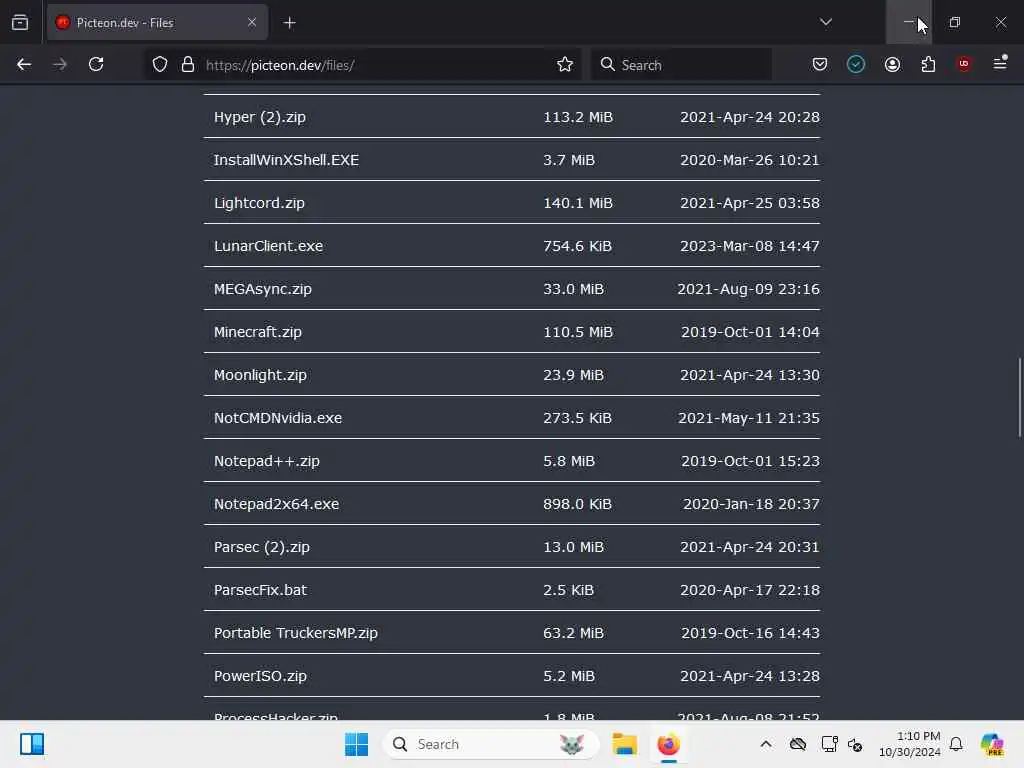Open the clock showing 1:10 PM
This screenshot has width=1024, height=768.
[x=910, y=744]
